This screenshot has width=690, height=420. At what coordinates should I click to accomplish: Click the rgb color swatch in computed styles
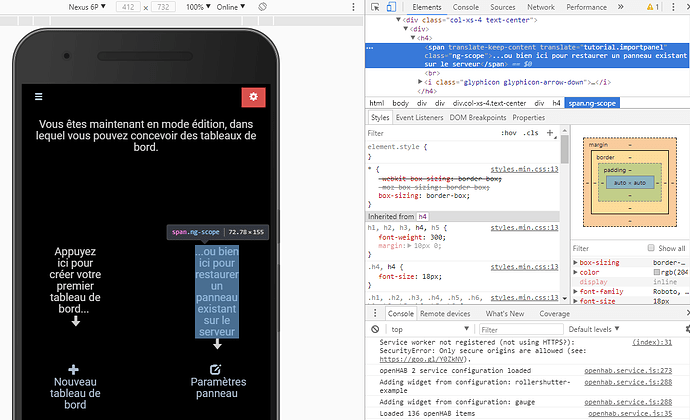[657, 272]
